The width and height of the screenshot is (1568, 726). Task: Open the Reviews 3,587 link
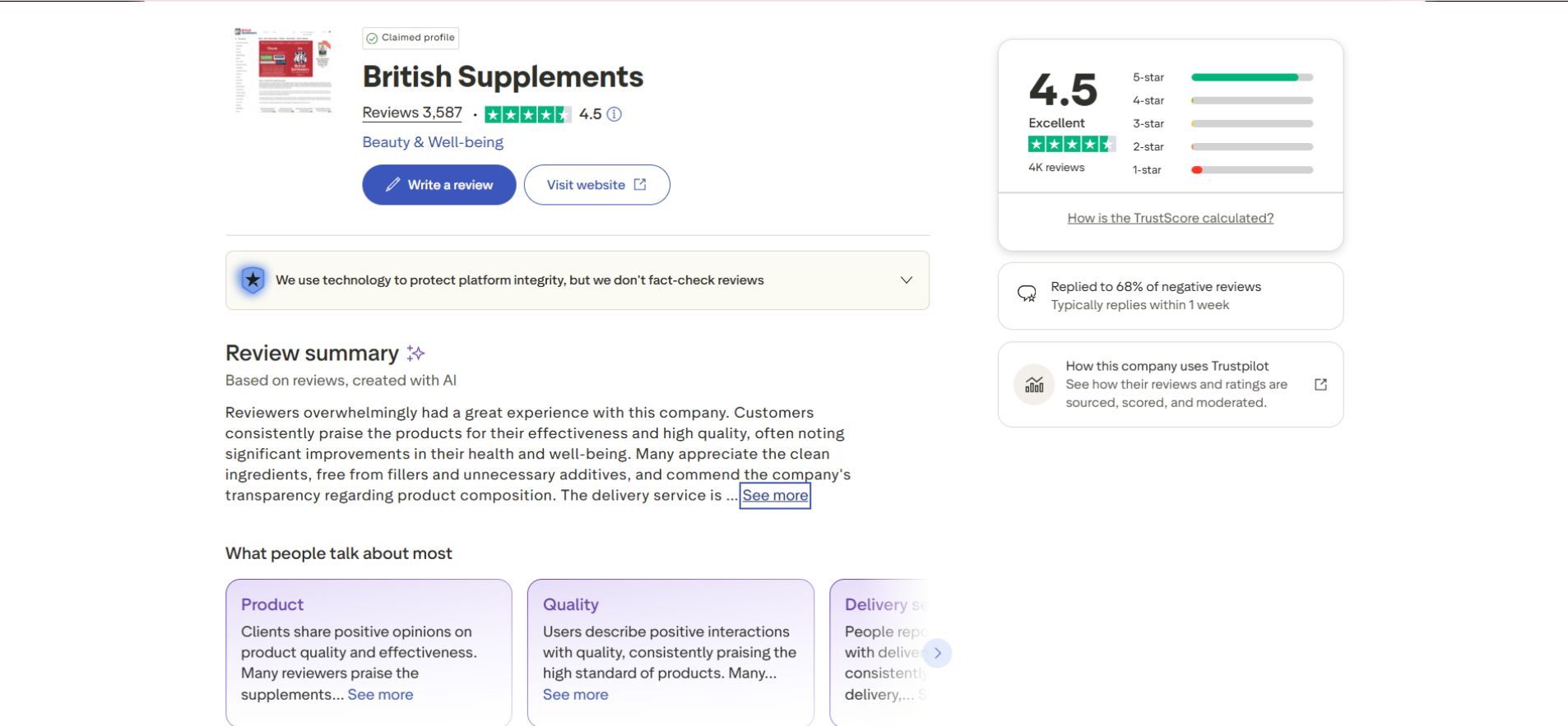411,113
